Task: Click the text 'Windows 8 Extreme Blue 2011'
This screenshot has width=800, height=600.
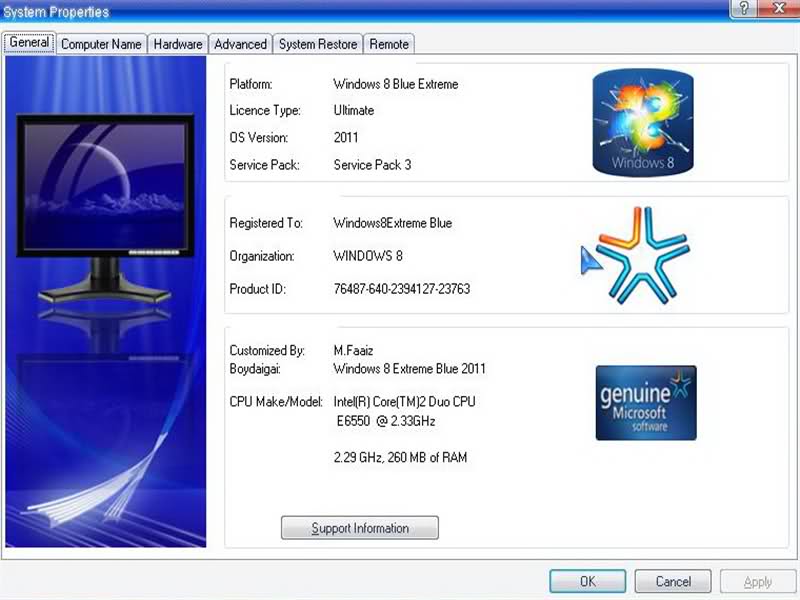Action: pos(409,368)
